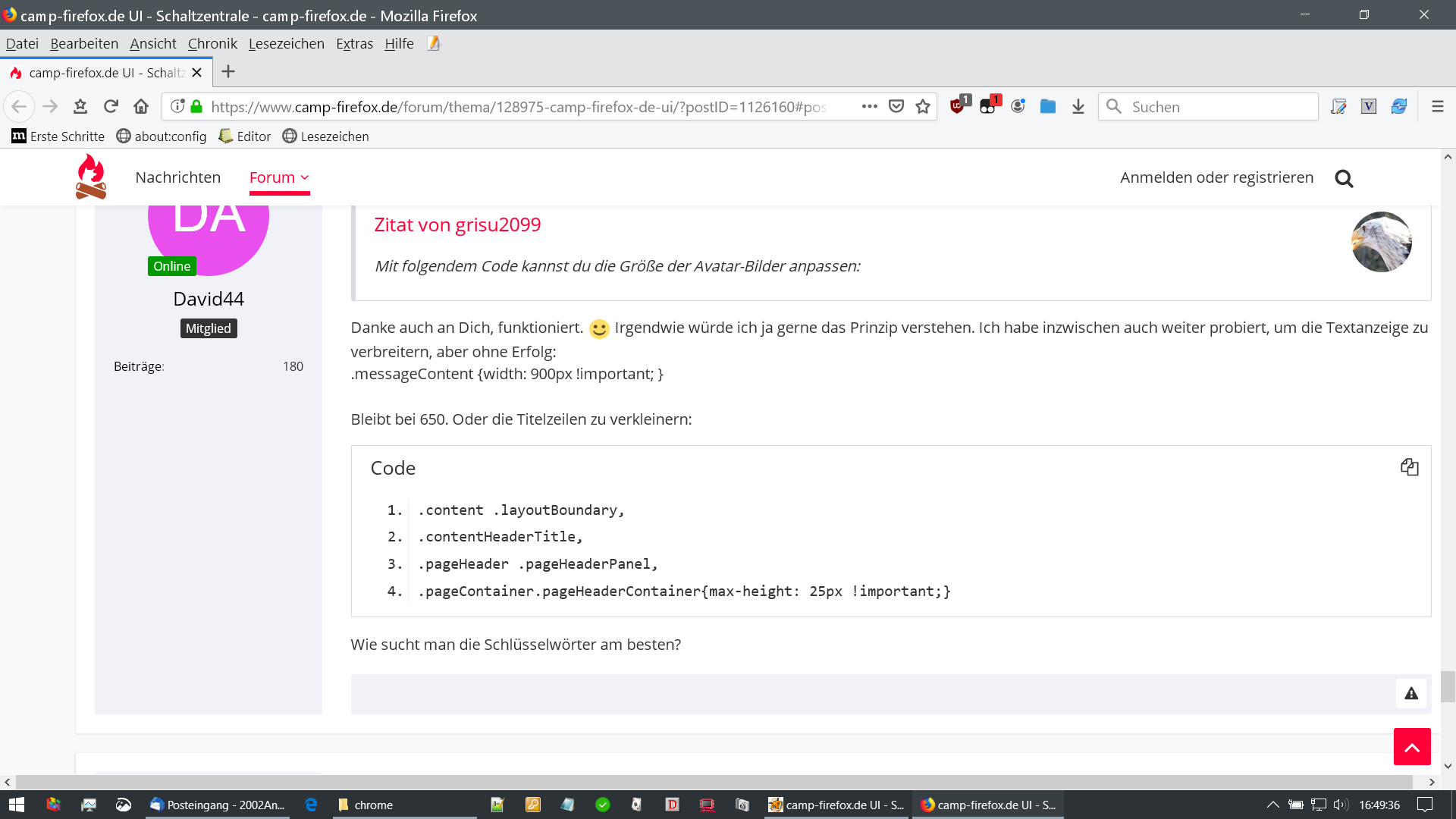Open page actions three-dot menu
The width and height of the screenshot is (1456, 819).
pyautogui.click(x=869, y=106)
